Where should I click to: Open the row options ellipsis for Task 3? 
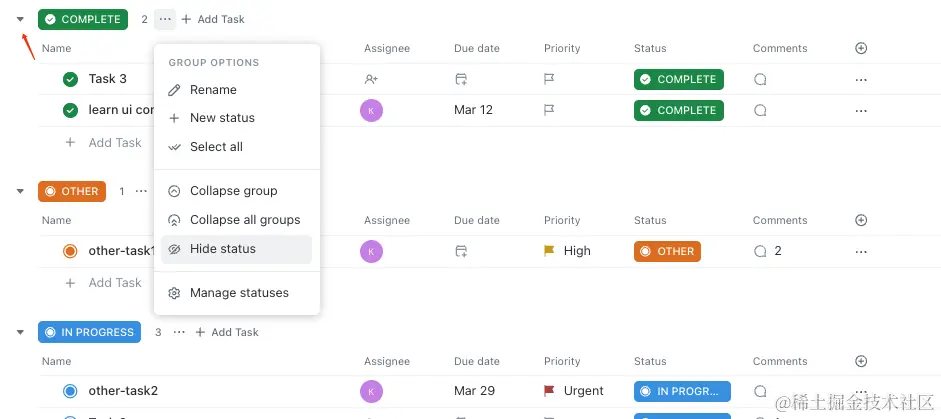pos(861,79)
